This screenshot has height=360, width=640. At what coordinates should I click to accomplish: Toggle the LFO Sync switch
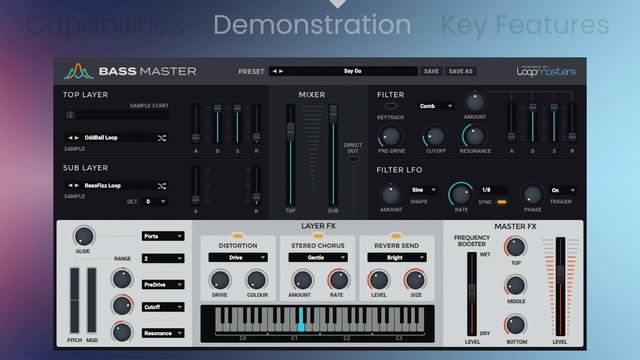pos(502,202)
